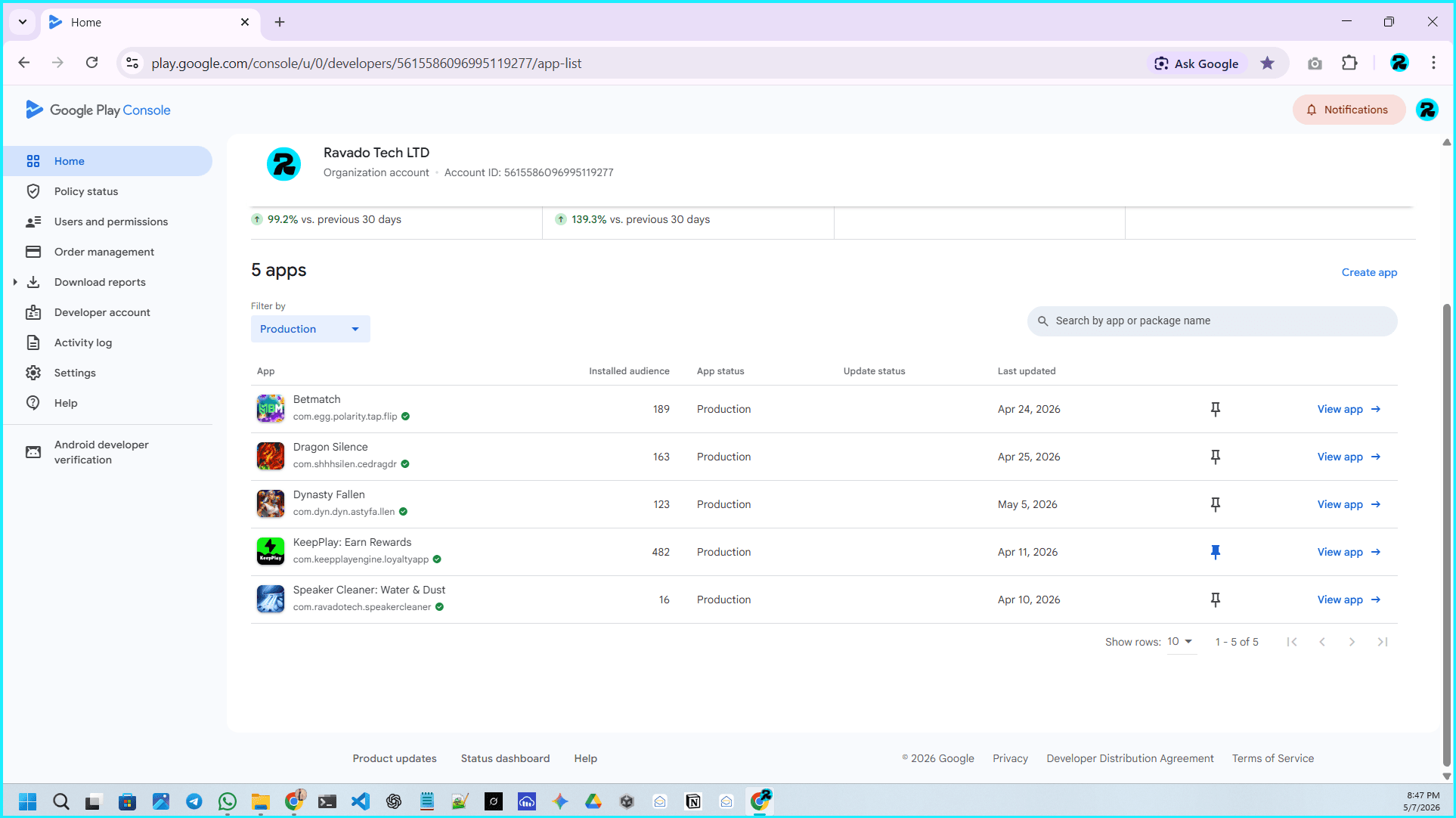The height and width of the screenshot is (818, 1456).
Task: Open the Windows Start menu
Action: (28, 801)
